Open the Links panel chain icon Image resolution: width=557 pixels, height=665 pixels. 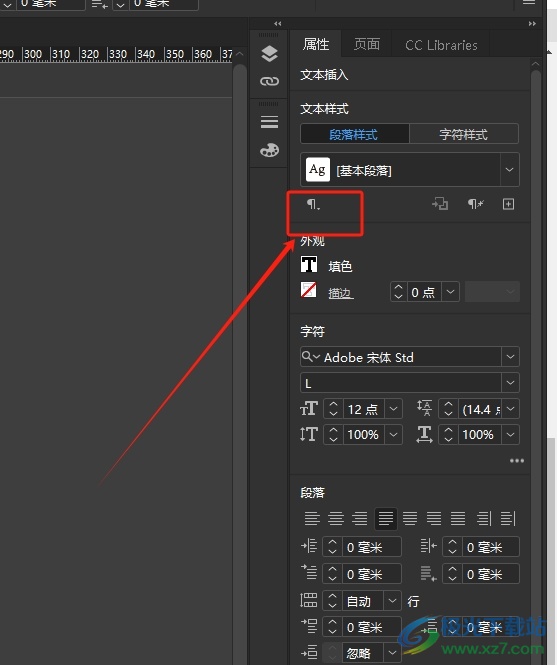(269, 81)
